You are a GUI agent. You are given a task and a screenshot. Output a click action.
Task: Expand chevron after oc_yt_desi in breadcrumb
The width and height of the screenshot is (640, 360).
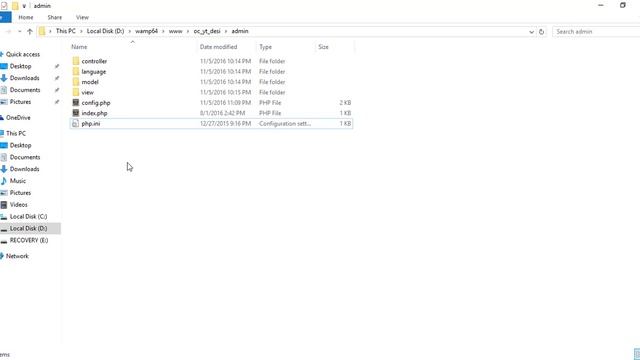click(x=226, y=31)
